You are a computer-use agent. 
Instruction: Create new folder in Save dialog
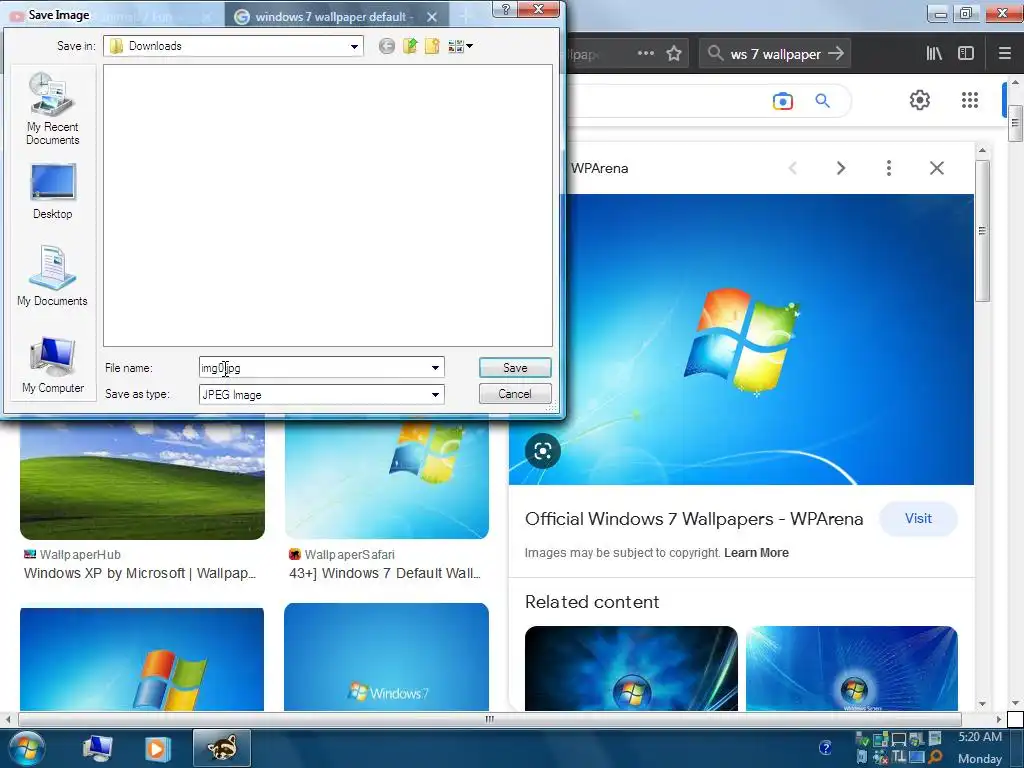pos(432,46)
